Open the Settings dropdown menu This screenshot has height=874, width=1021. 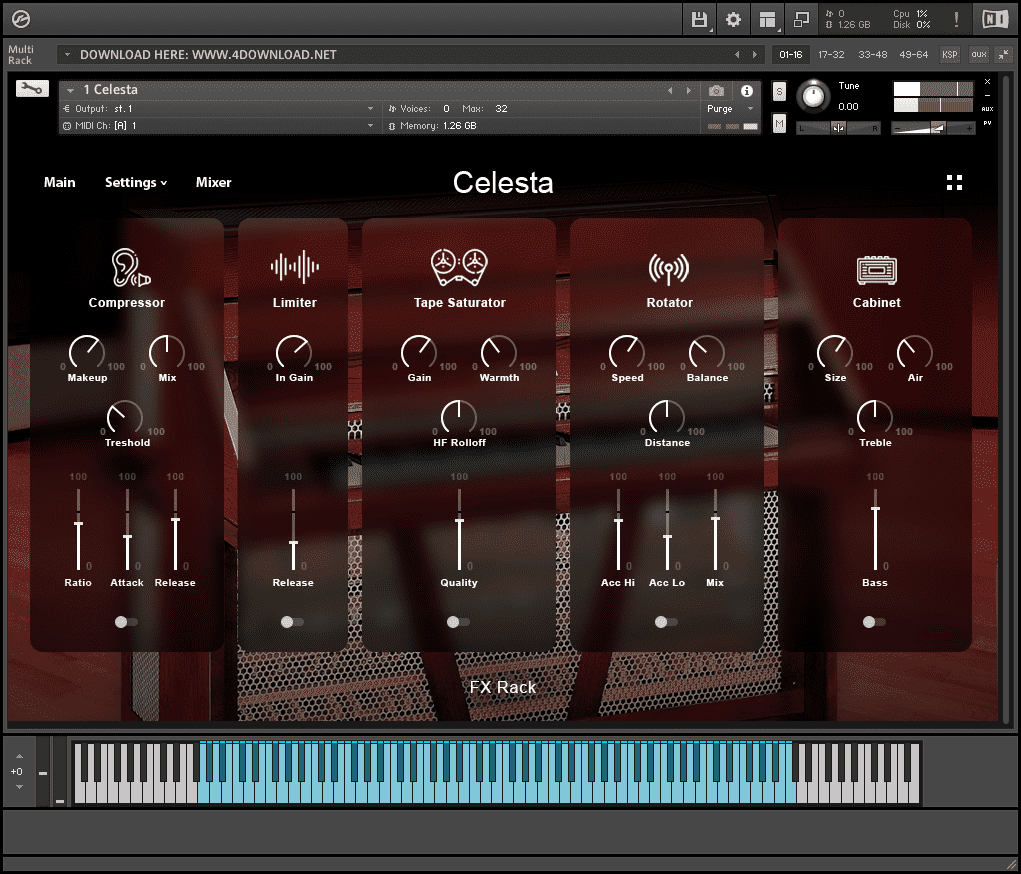pos(136,182)
